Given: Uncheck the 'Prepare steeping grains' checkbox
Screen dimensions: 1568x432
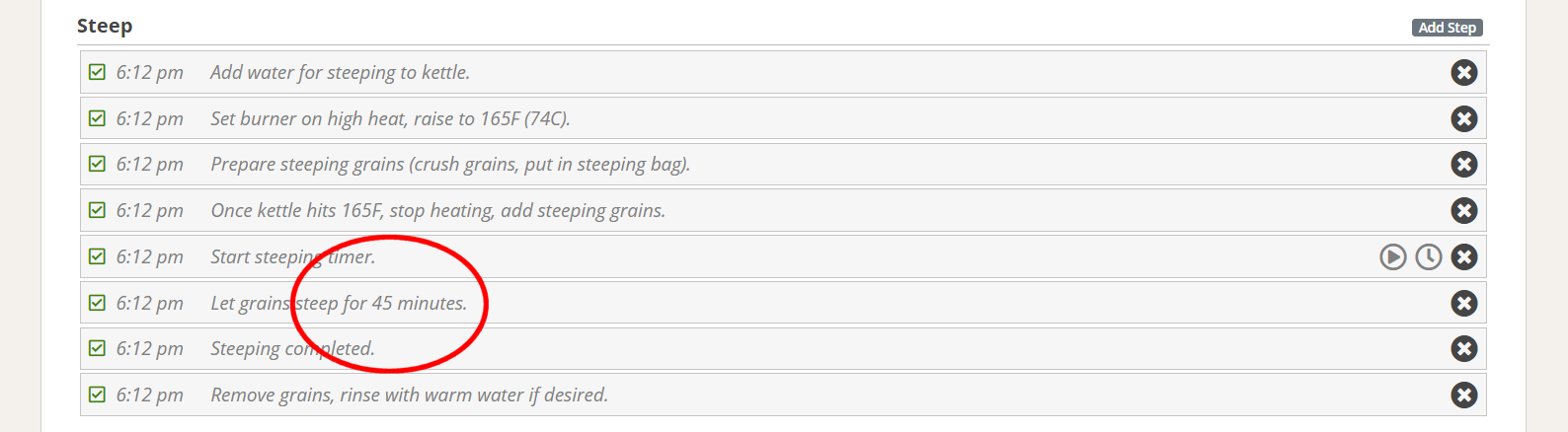Looking at the screenshot, I should click(97, 164).
